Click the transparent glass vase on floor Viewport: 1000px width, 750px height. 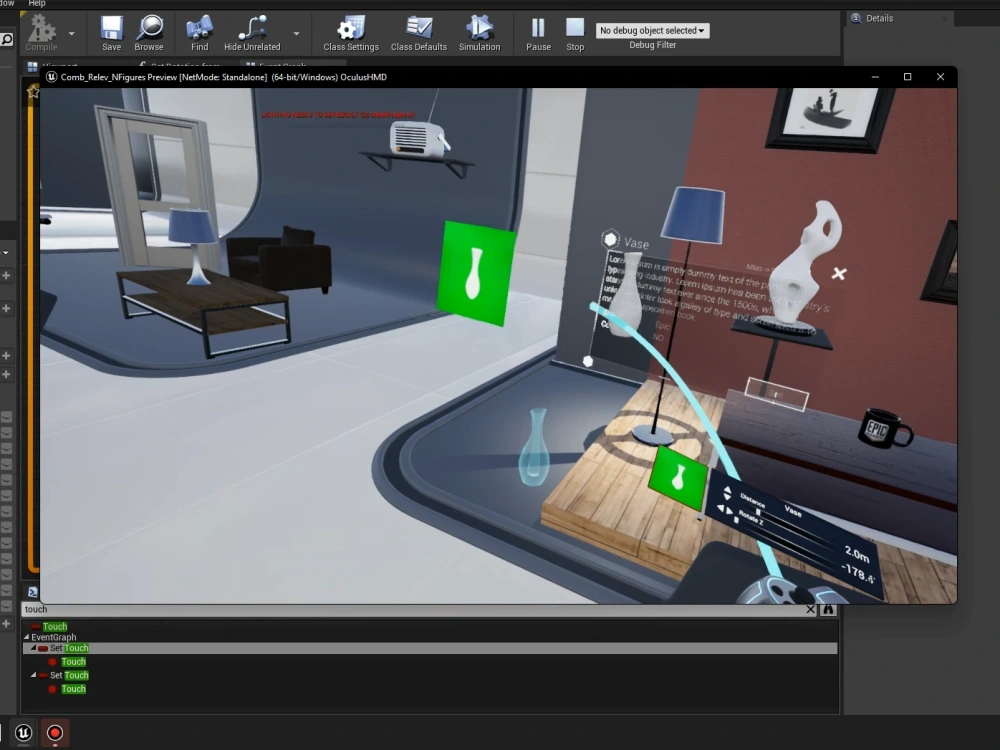coord(534,446)
